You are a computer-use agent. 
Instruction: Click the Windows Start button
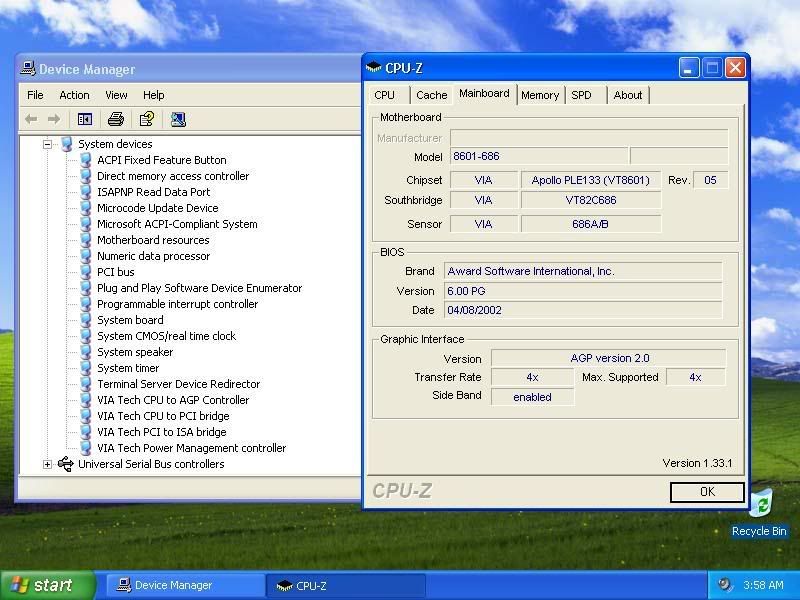coord(47,585)
